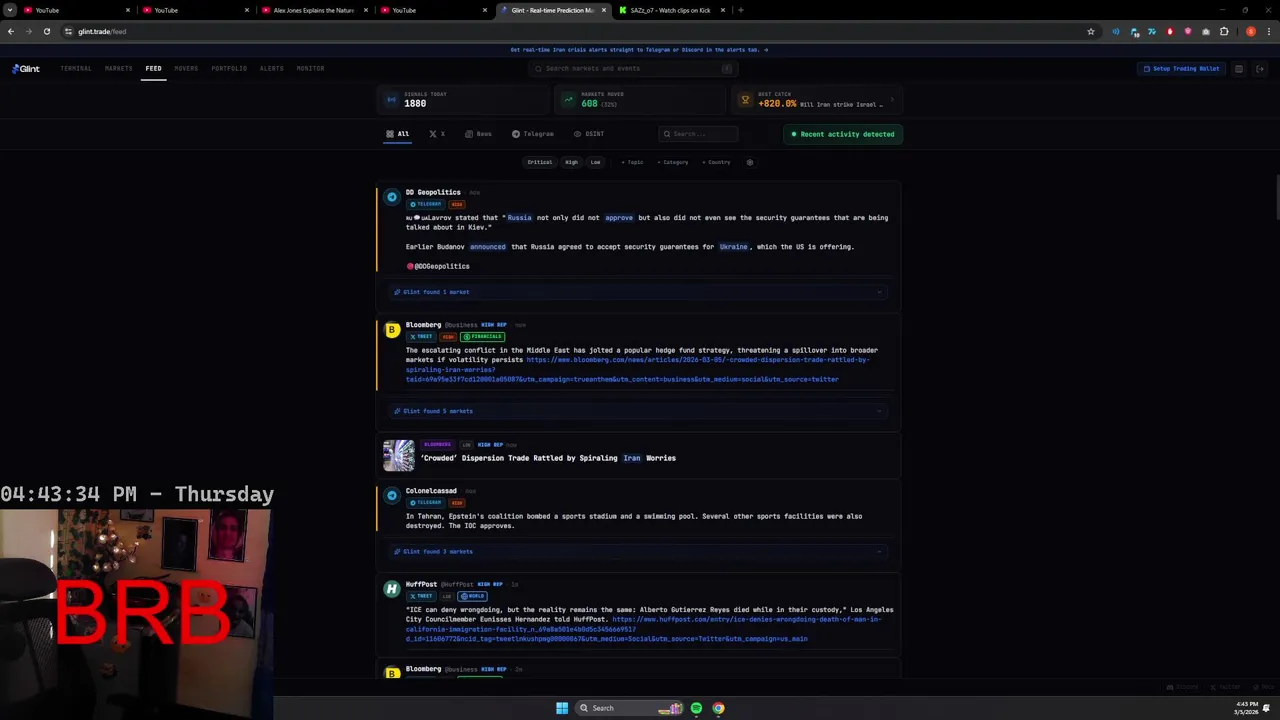This screenshot has width=1280, height=720.
Task: Open Chrome three-dot menu
Action: coord(1267,32)
